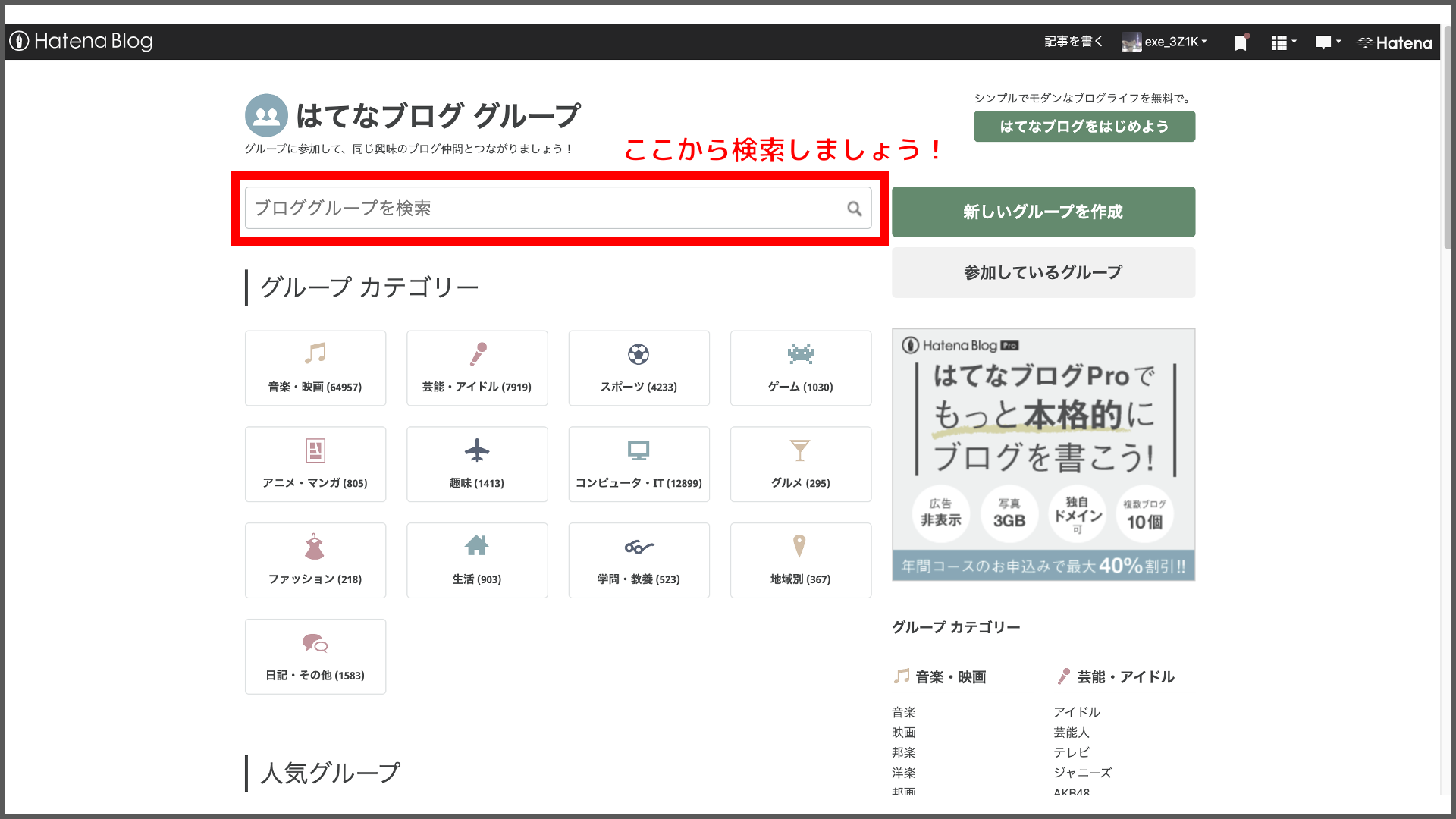The width and height of the screenshot is (1456, 819).
Task: Click はてなブログをはじめよう button
Action: pos(1084,127)
